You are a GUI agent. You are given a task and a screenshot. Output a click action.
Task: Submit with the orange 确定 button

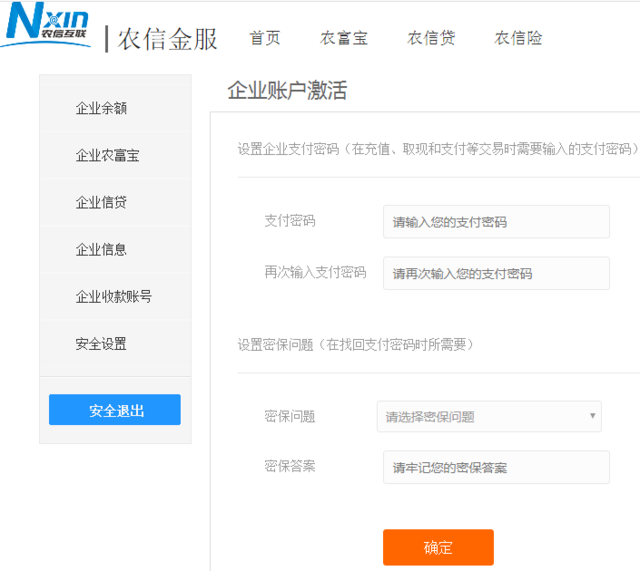438,547
